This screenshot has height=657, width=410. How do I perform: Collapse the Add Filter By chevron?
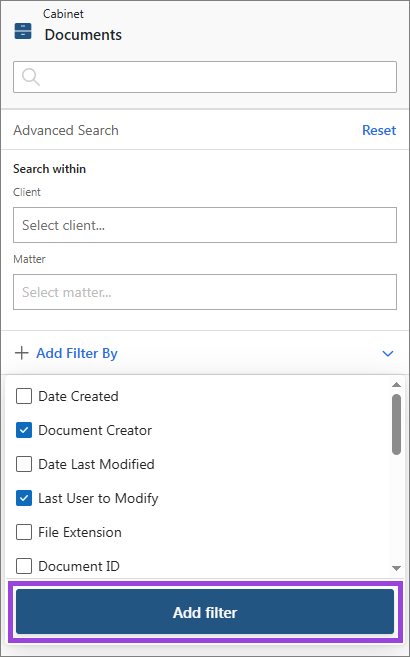pos(388,354)
